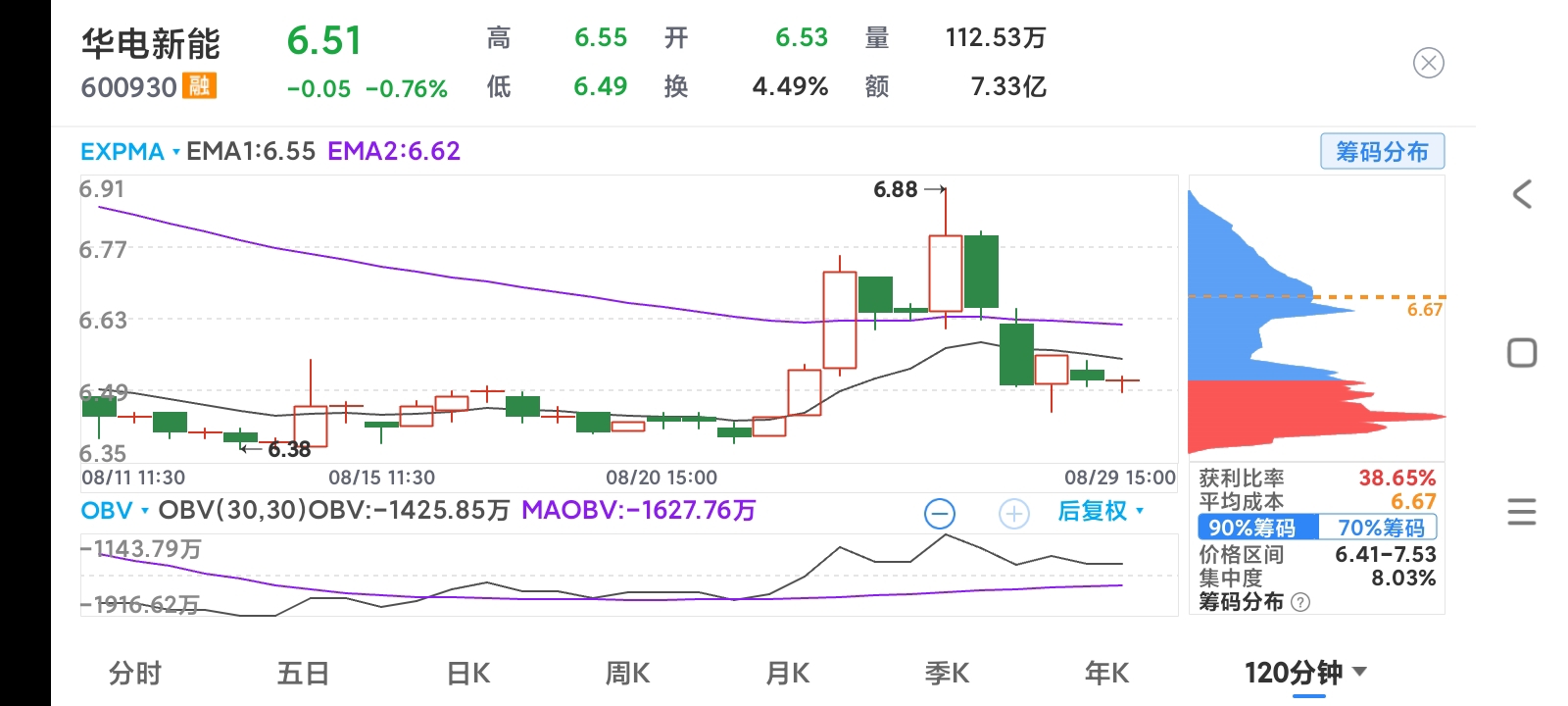The width and height of the screenshot is (1568, 706).
Task: Select the 90%筹码 option
Action: pyautogui.click(x=1257, y=528)
